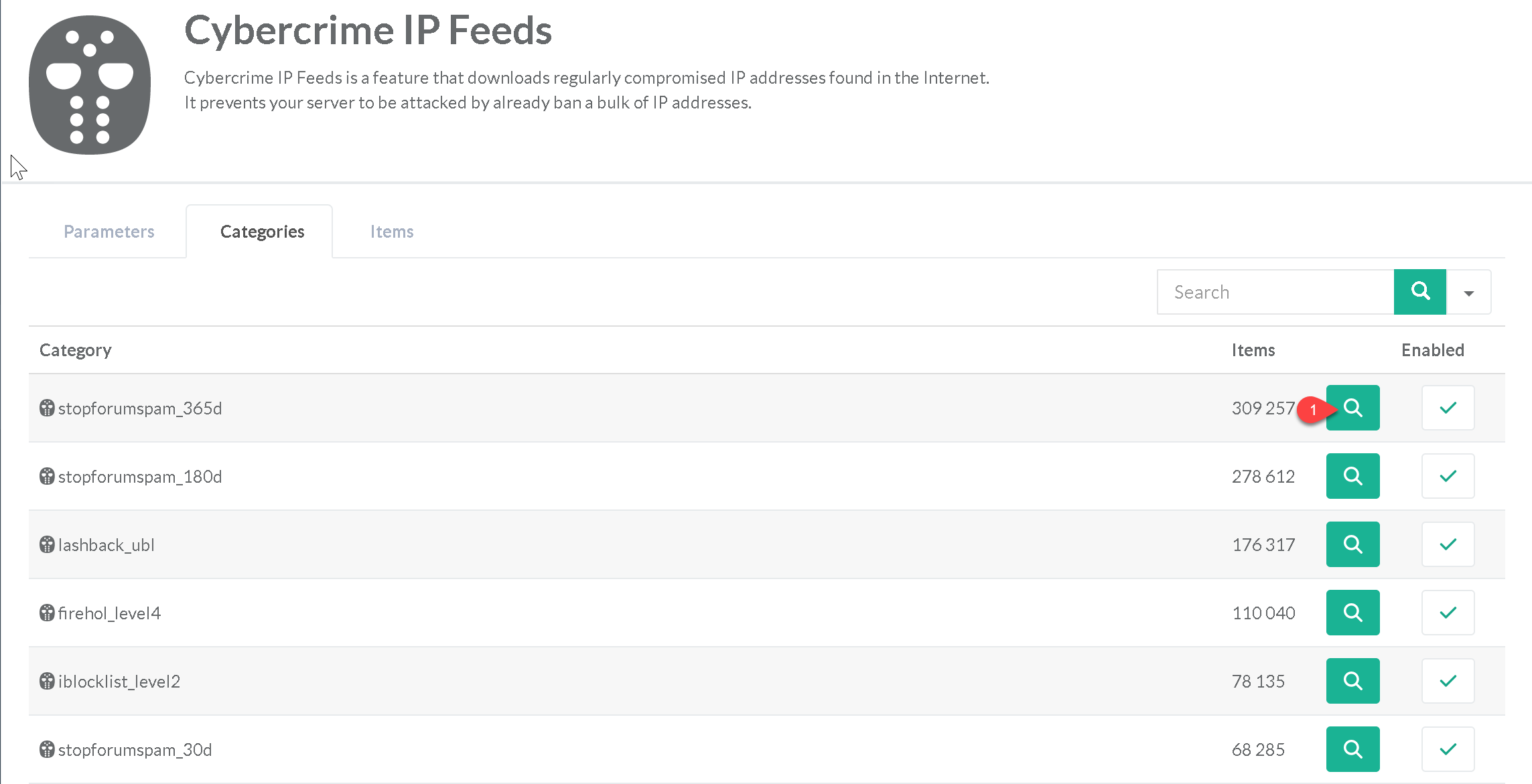Inspect firehol_level4 items with magnifier
The image size is (1532, 784).
click(1352, 613)
